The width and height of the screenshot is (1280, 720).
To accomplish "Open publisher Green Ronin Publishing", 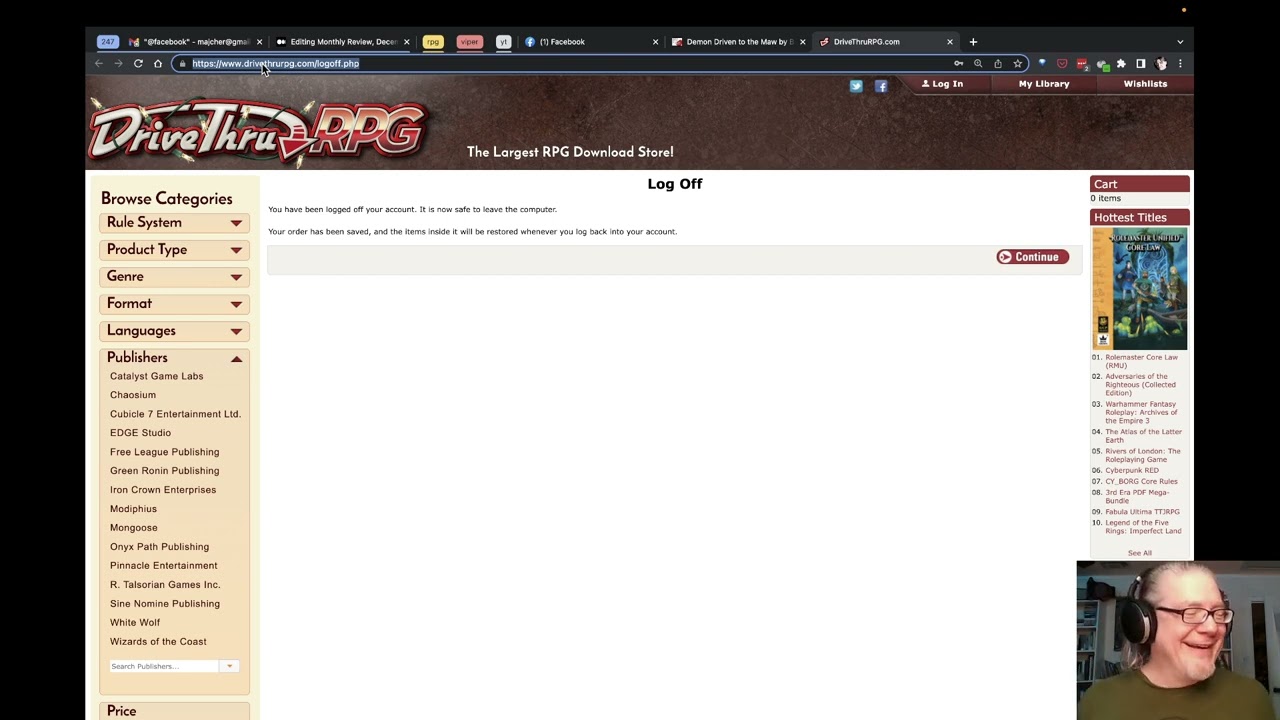I will [164, 471].
